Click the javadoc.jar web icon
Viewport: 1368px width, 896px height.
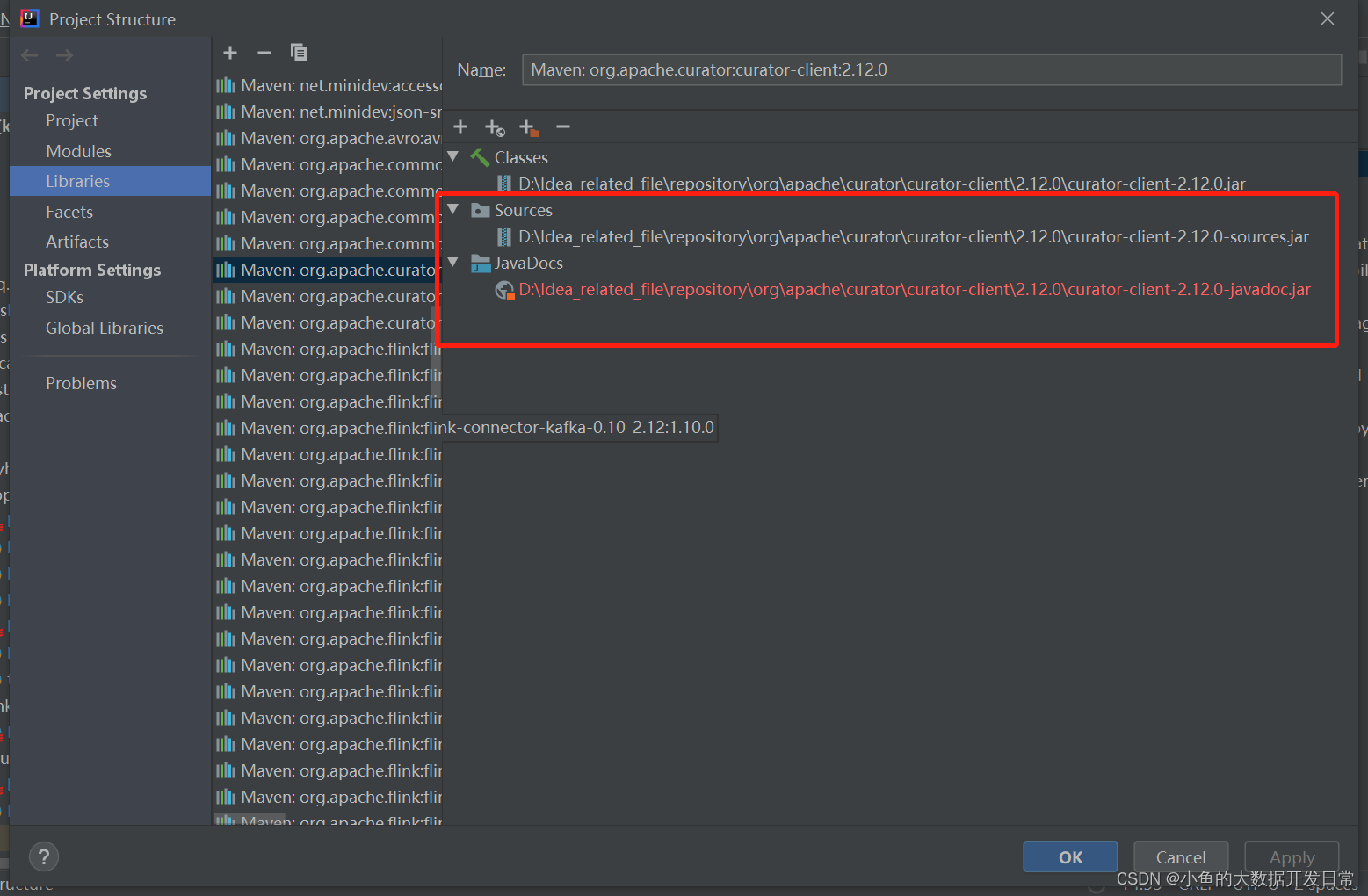(x=504, y=290)
